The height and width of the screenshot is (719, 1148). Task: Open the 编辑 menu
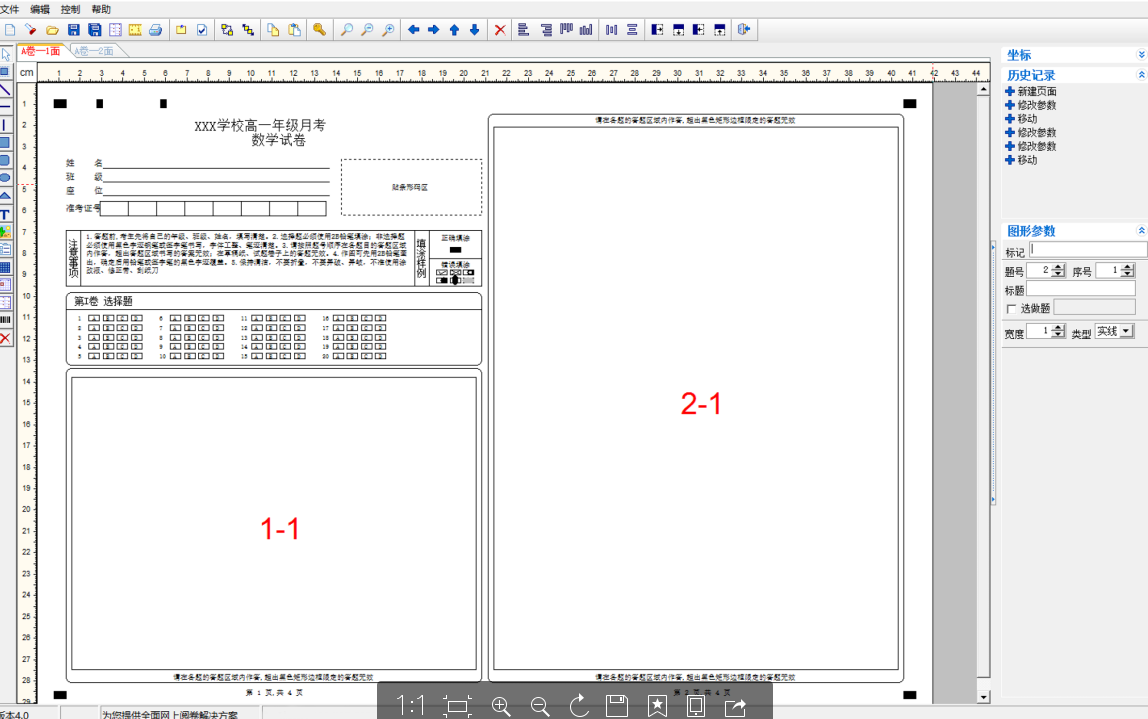40,10
